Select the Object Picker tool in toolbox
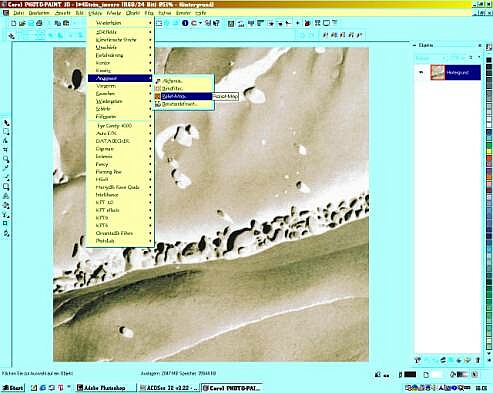The width and height of the screenshot is (493, 393). [x=6, y=123]
